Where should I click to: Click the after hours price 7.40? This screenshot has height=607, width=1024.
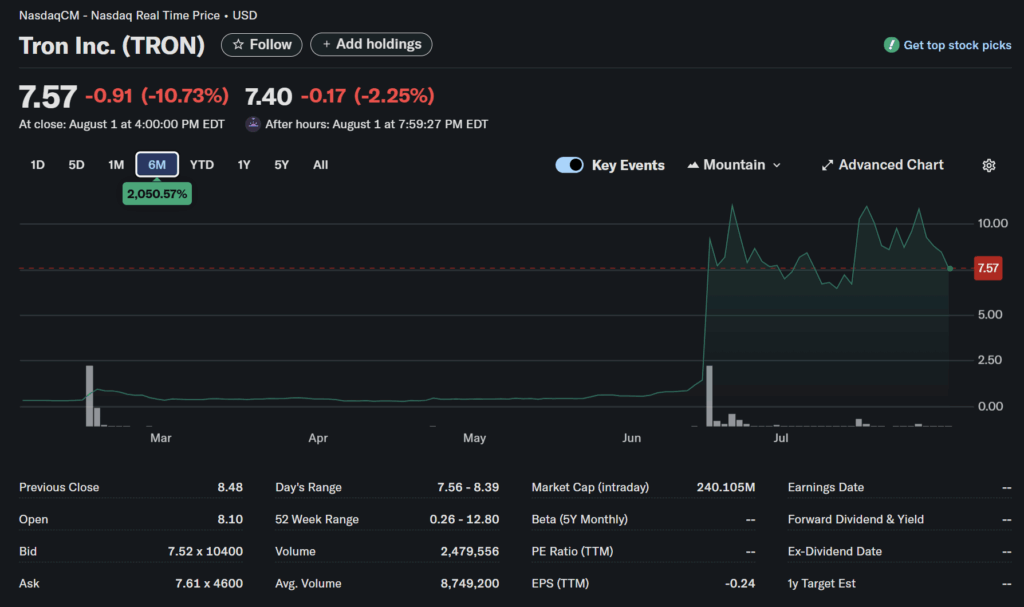pyautogui.click(x=268, y=97)
